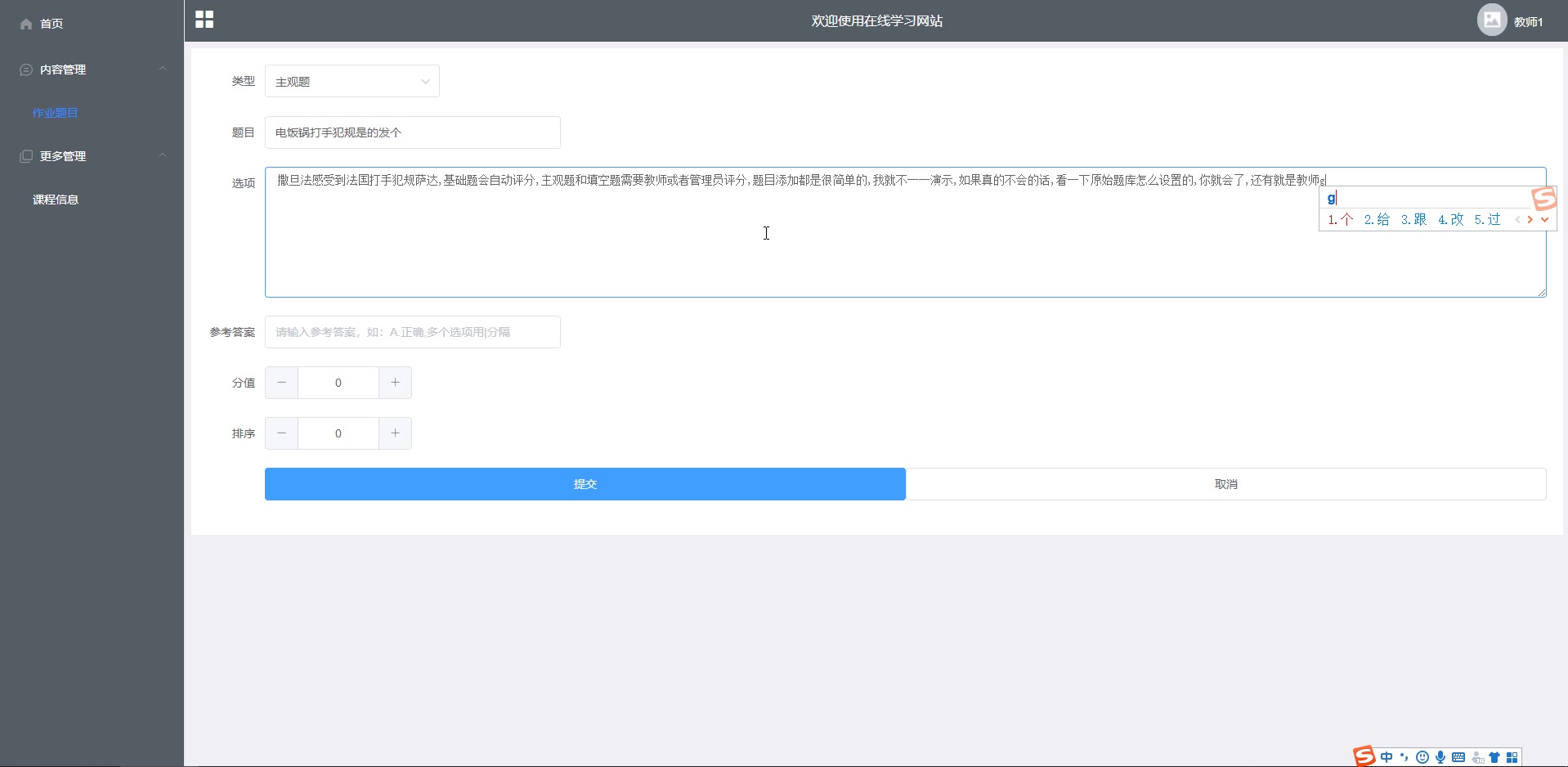Viewport: 1568px width, 767px height.
Task: Toggle Chinese/English mode 中 on the IME toolbar
Action: pyautogui.click(x=1387, y=757)
